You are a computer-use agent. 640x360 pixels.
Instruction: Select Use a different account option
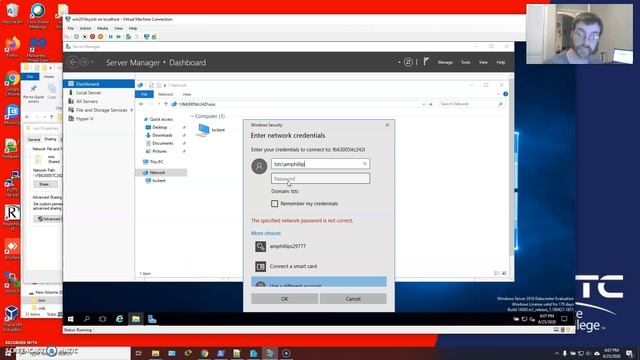[319, 282]
